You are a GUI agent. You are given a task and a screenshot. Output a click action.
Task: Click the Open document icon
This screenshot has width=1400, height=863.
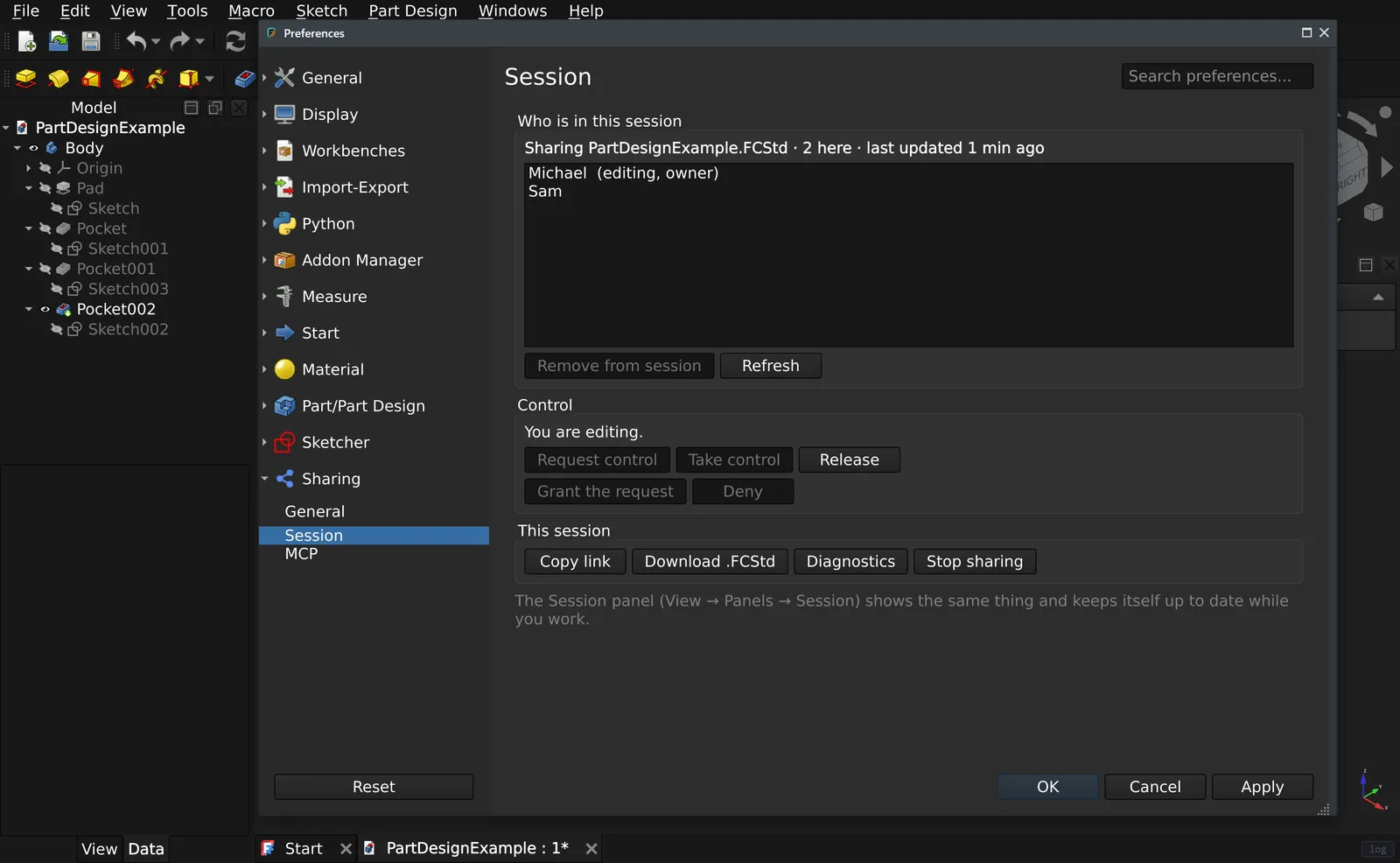click(59, 41)
